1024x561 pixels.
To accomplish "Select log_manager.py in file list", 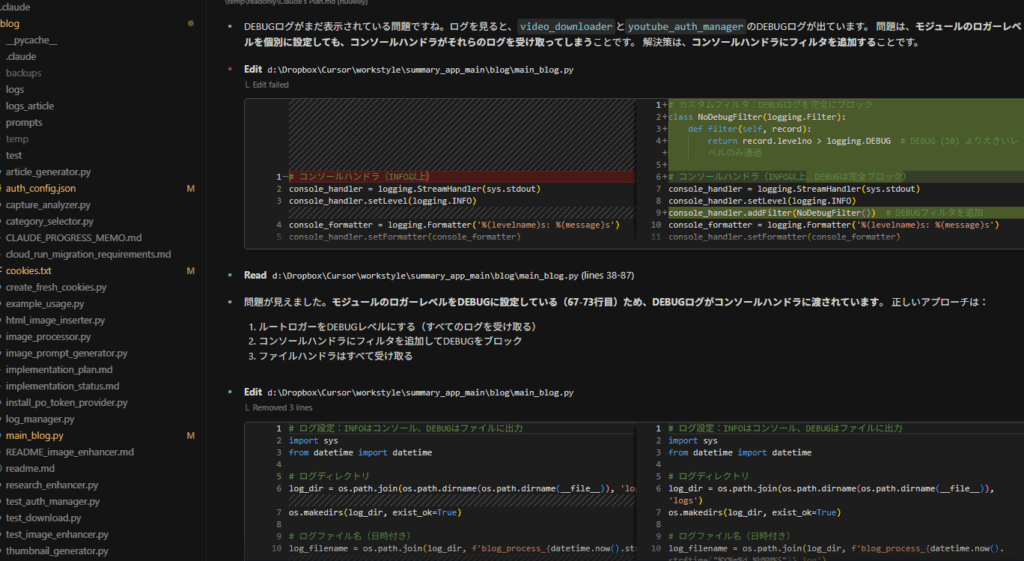I will pyautogui.click(x=40, y=419).
